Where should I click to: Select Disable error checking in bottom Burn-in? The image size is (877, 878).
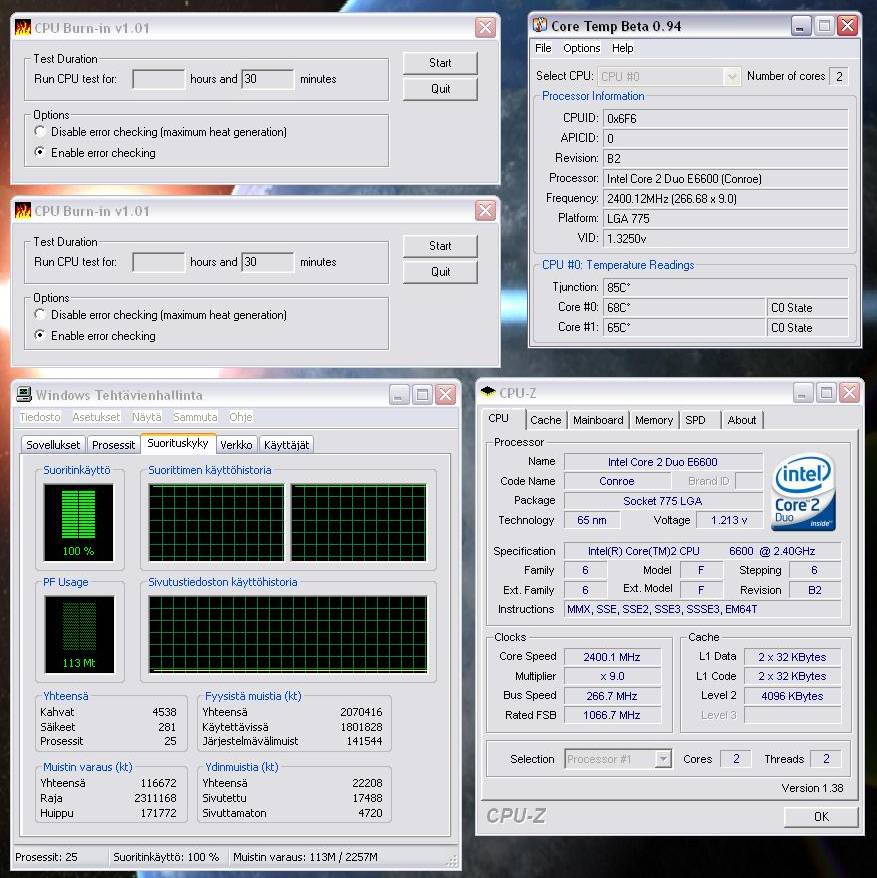click(x=40, y=315)
